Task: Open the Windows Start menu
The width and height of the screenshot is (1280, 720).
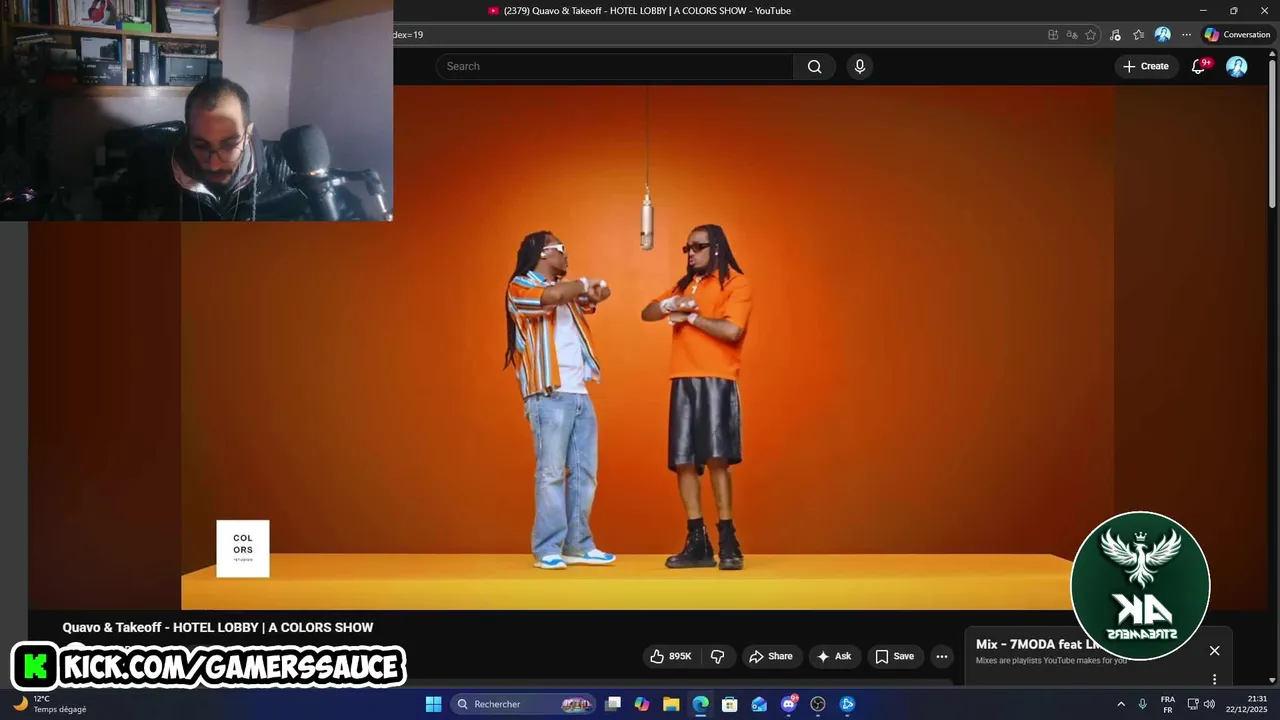Action: [433, 704]
